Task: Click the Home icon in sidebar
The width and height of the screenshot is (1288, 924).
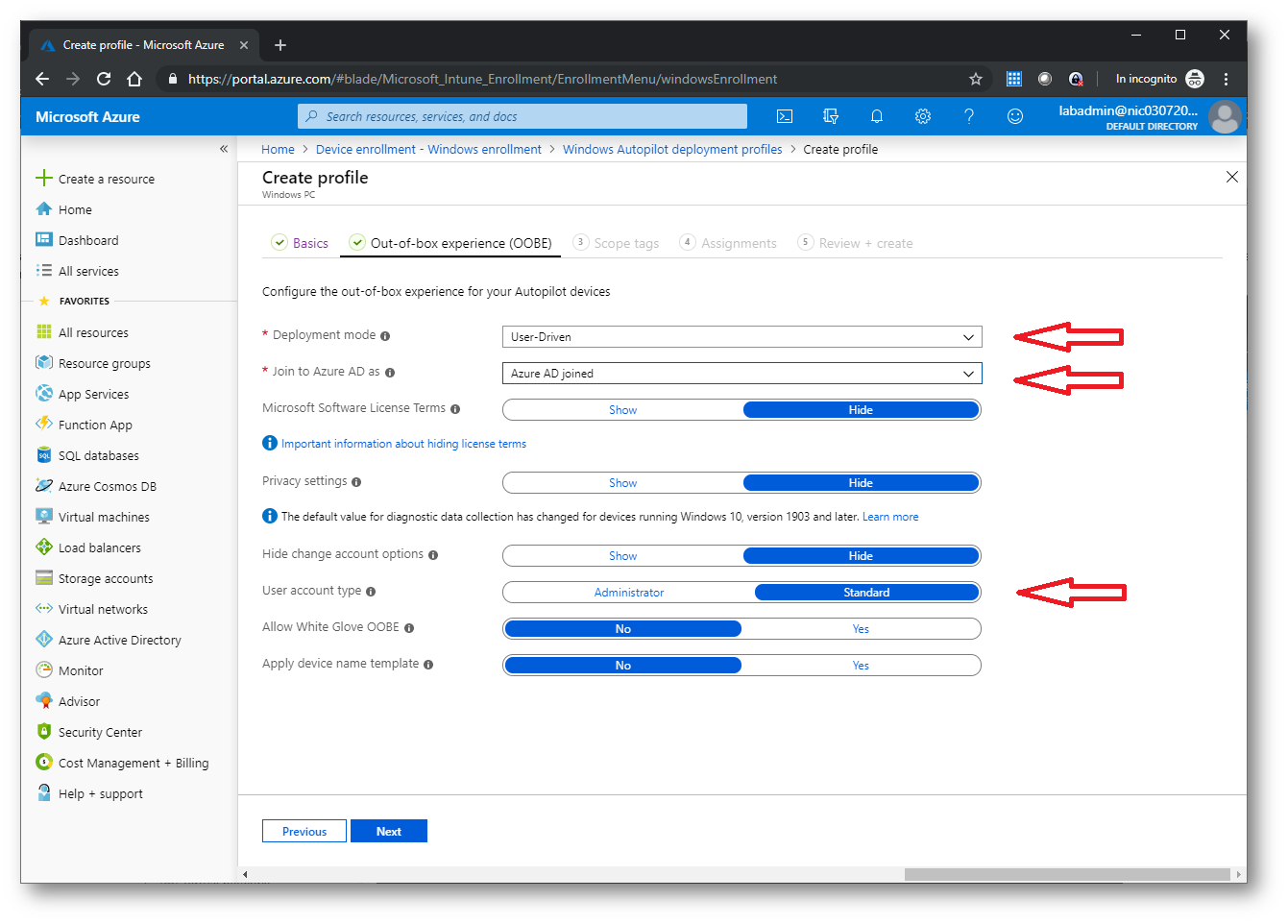Action: pyautogui.click(x=44, y=208)
